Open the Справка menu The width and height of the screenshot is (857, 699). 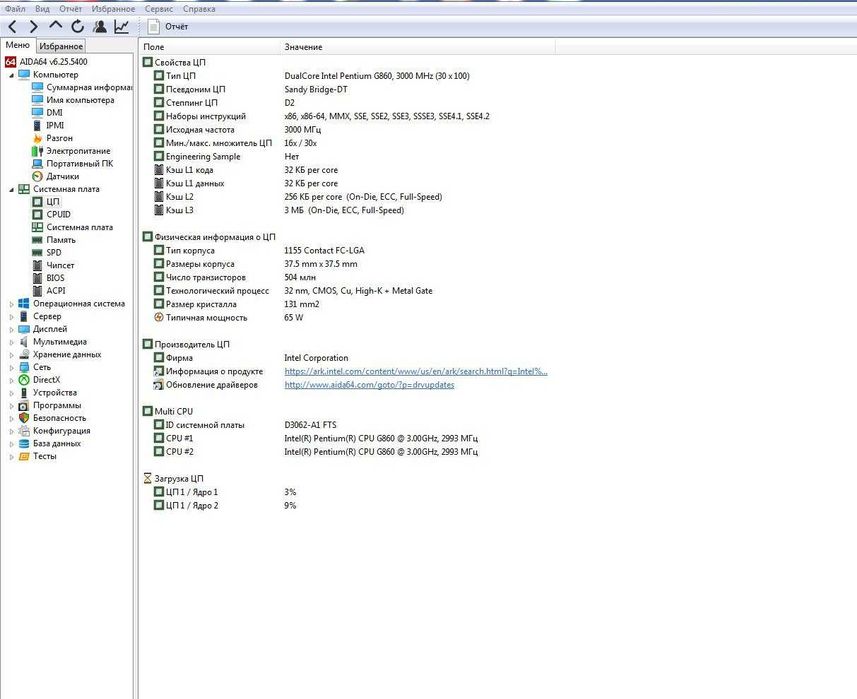199,9
